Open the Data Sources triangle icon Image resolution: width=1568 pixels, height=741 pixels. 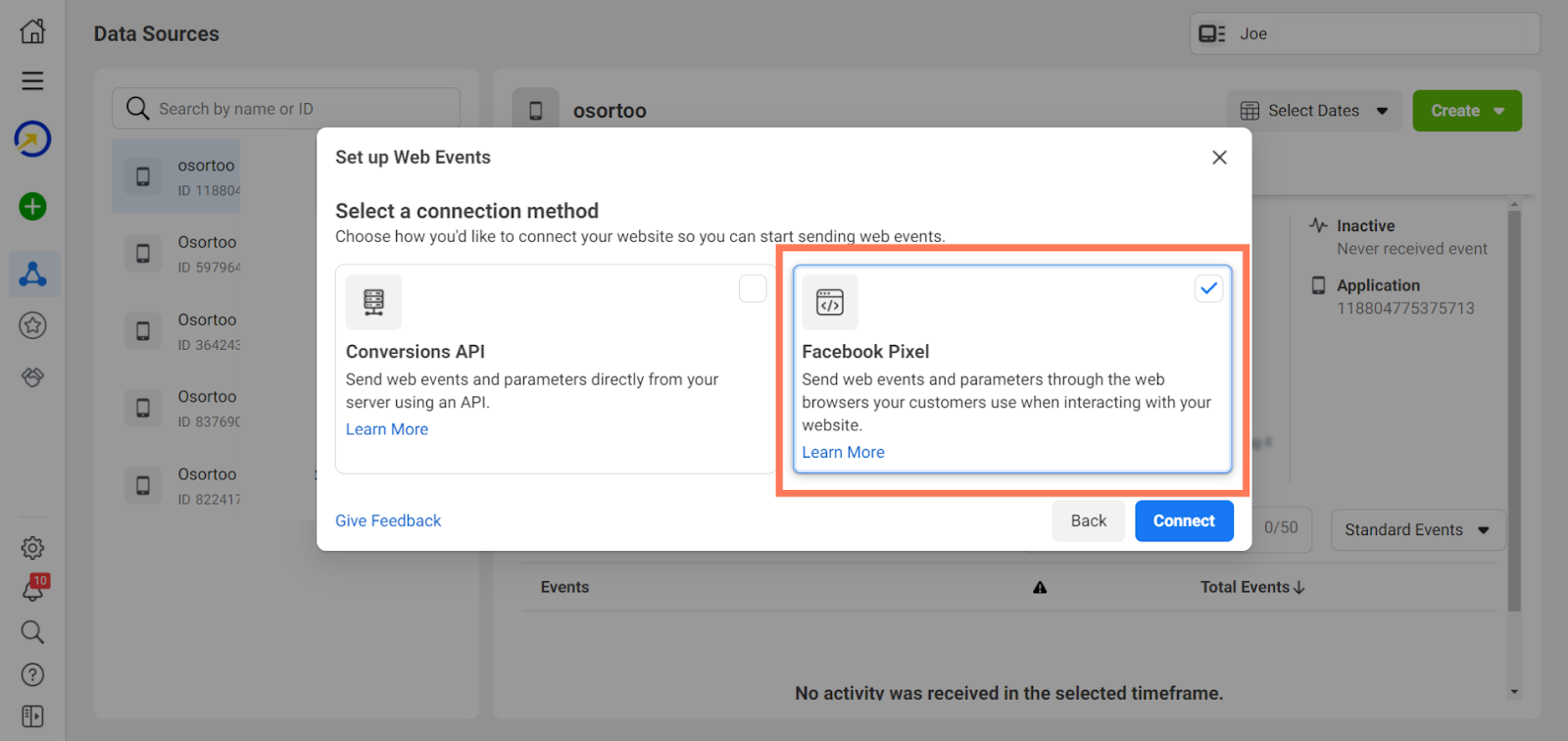point(32,274)
